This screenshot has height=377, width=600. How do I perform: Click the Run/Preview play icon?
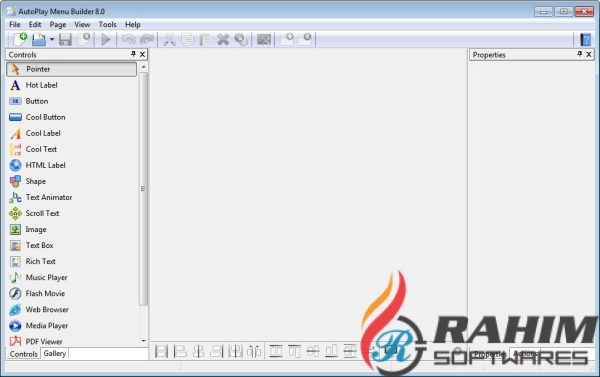pos(106,39)
